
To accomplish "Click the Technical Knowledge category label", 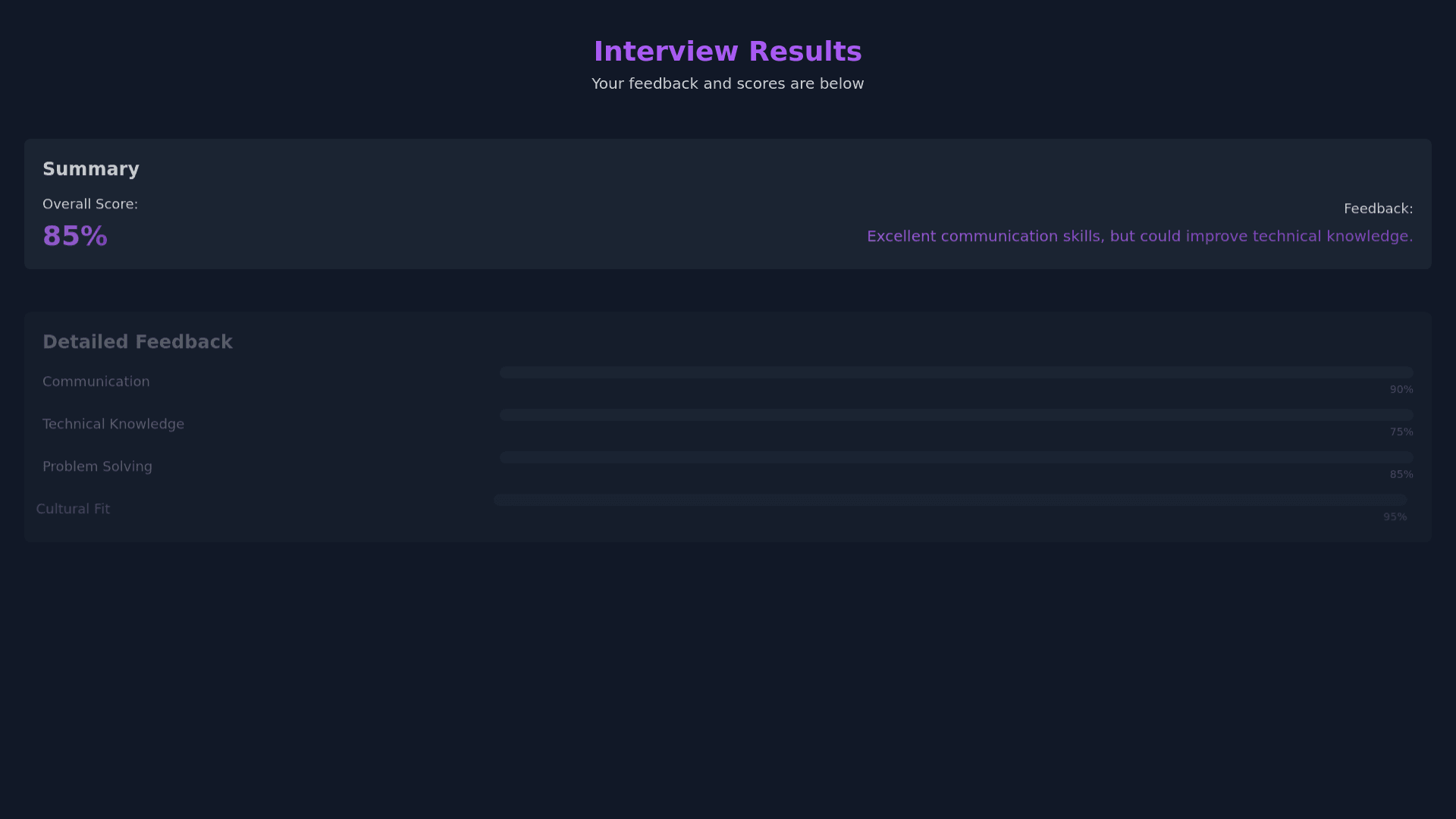I will [113, 424].
